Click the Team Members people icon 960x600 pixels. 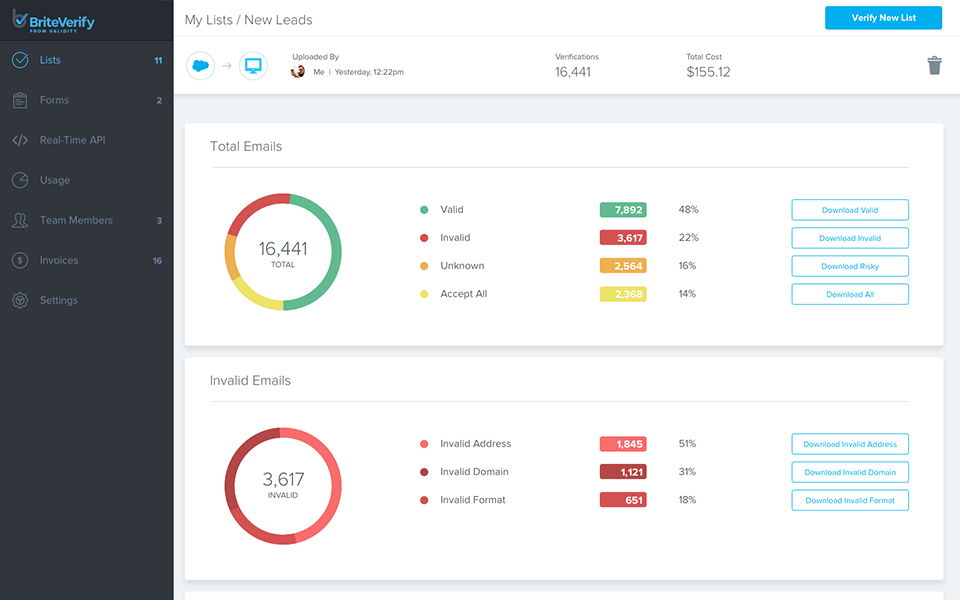point(20,220)
